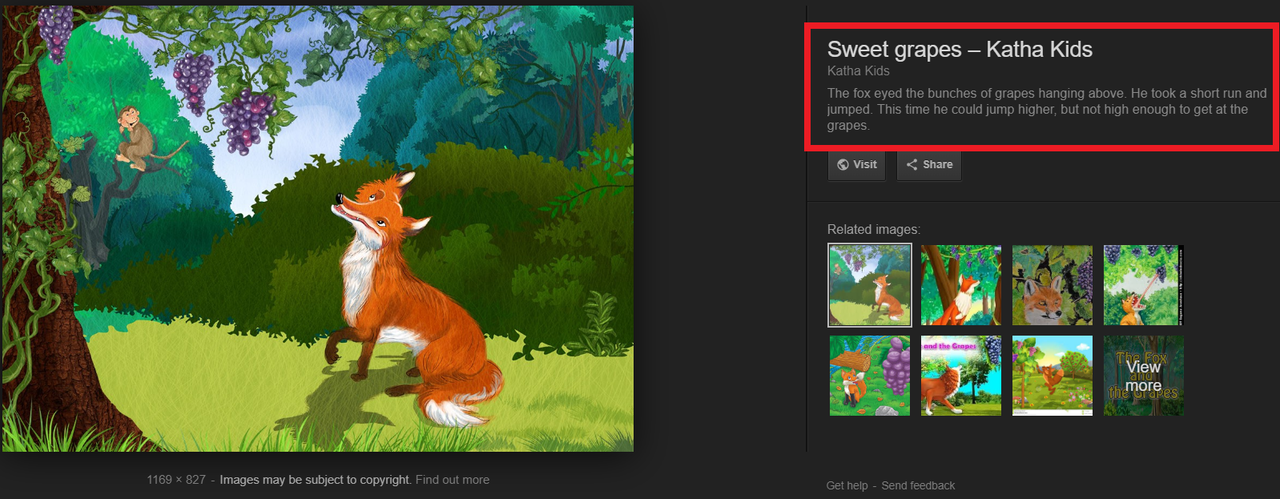Click the 'Related images:' heading
Screen dimensions: 1280x499
[x=874, y=229]
